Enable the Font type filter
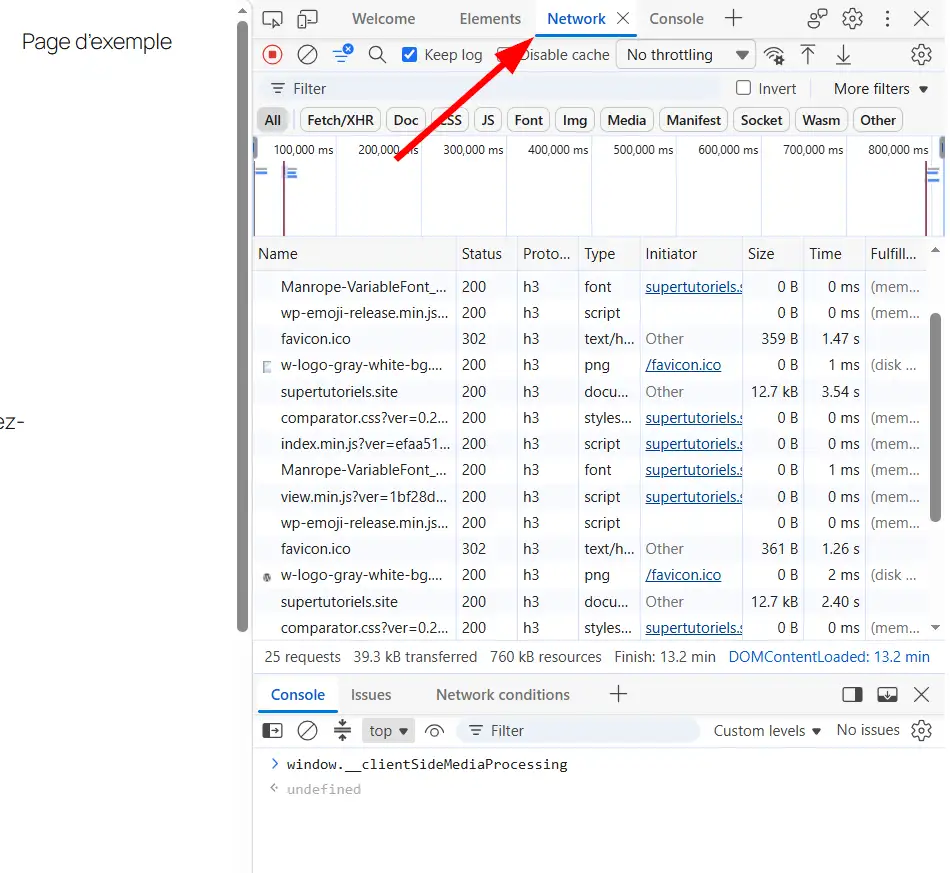Image resolution: width=950 pixels, height=873 pixels. (x=529, y=120)
